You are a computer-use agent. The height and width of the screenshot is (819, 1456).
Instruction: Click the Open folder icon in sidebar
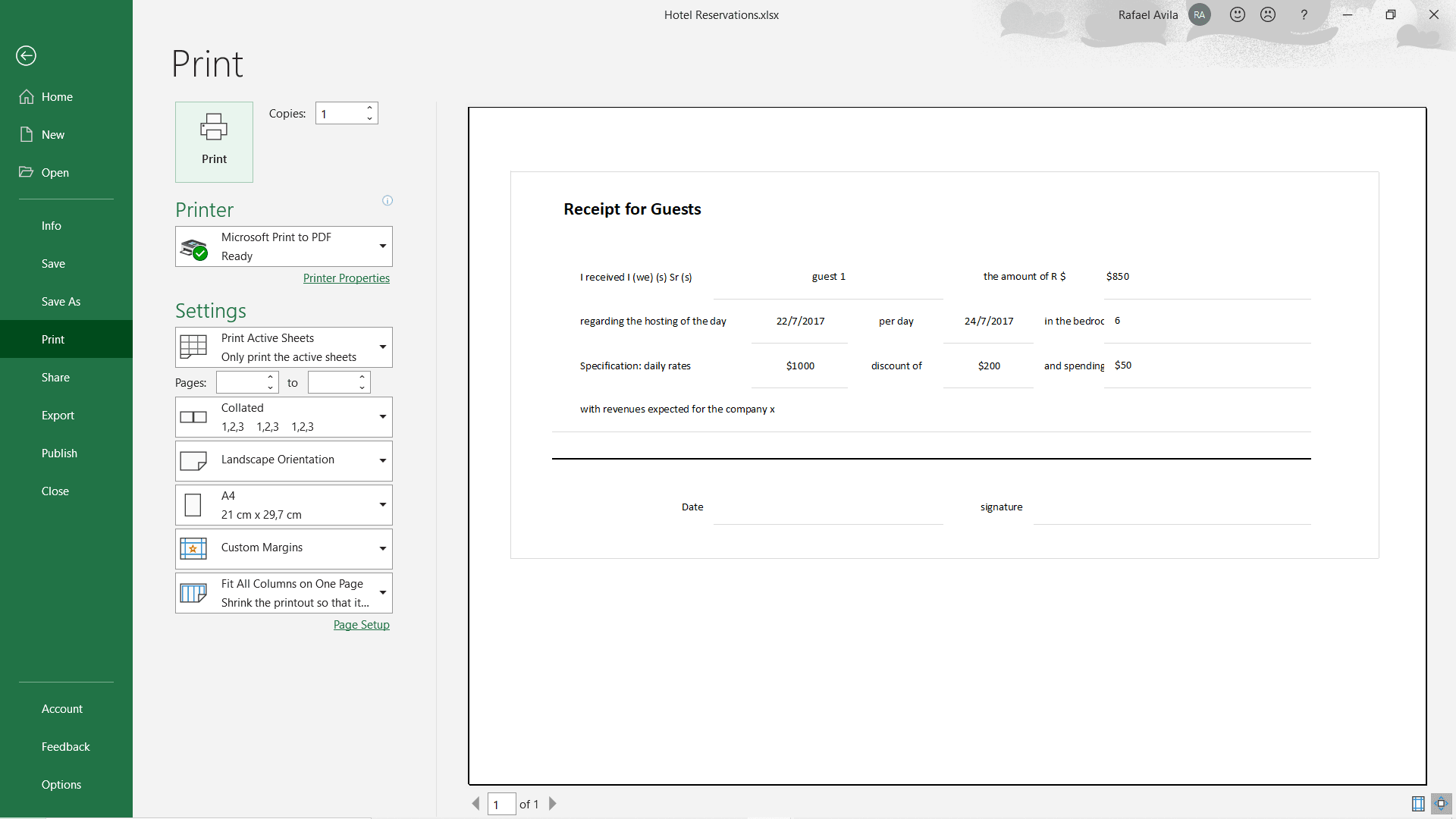27,172
